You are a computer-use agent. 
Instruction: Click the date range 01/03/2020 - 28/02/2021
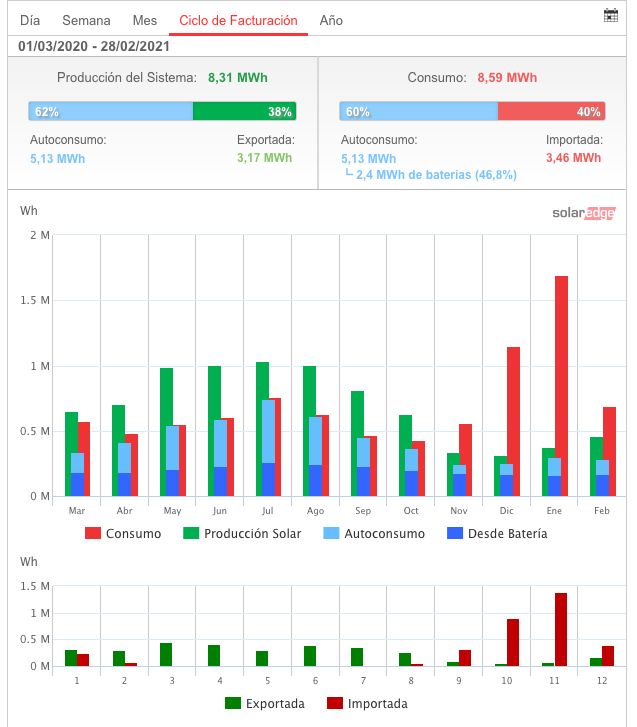coord(94,46)
